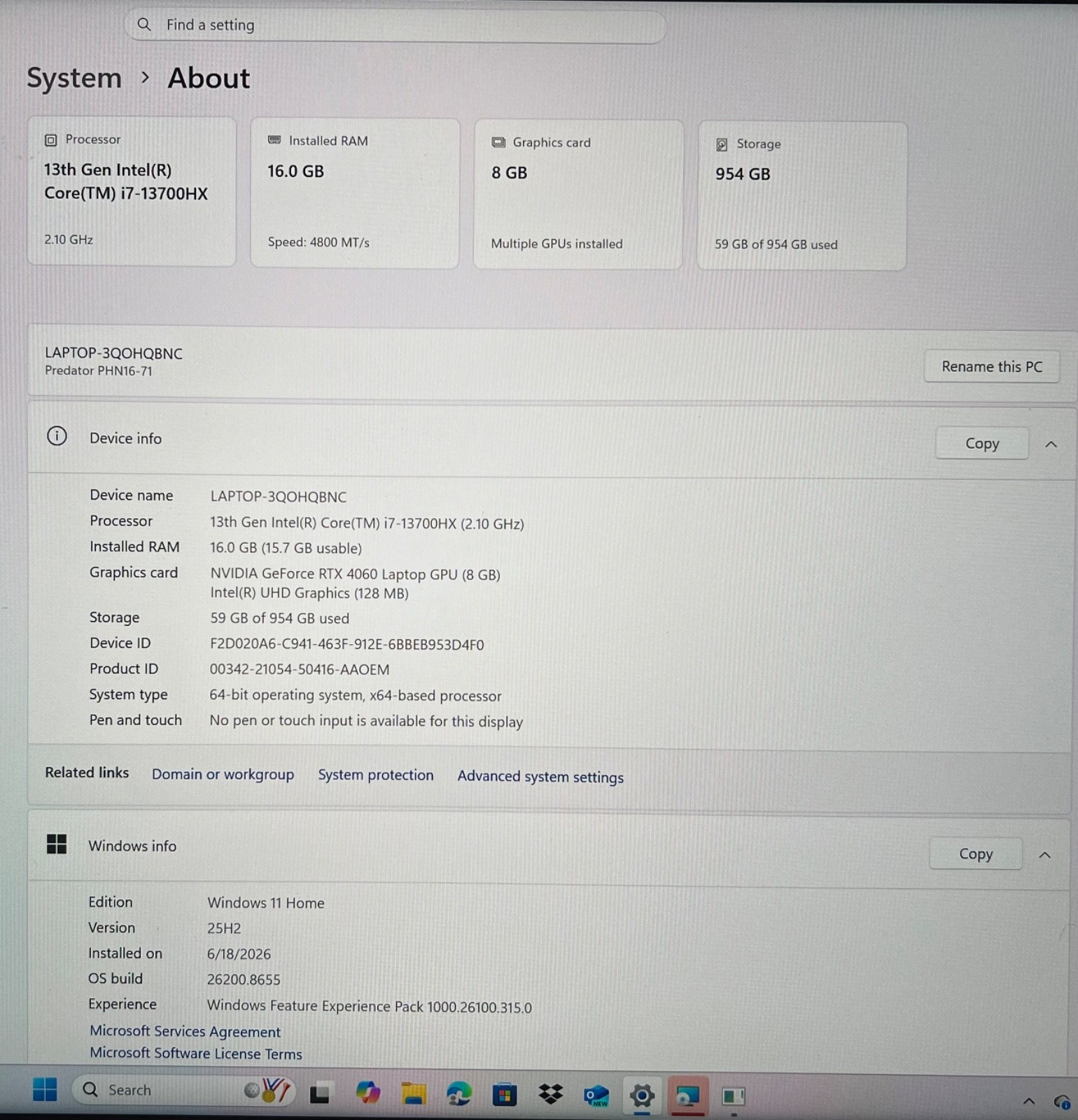1078x1120 pixels.
Task: Click the magnifier icon in Find a setting
Action: pos(144,24)
